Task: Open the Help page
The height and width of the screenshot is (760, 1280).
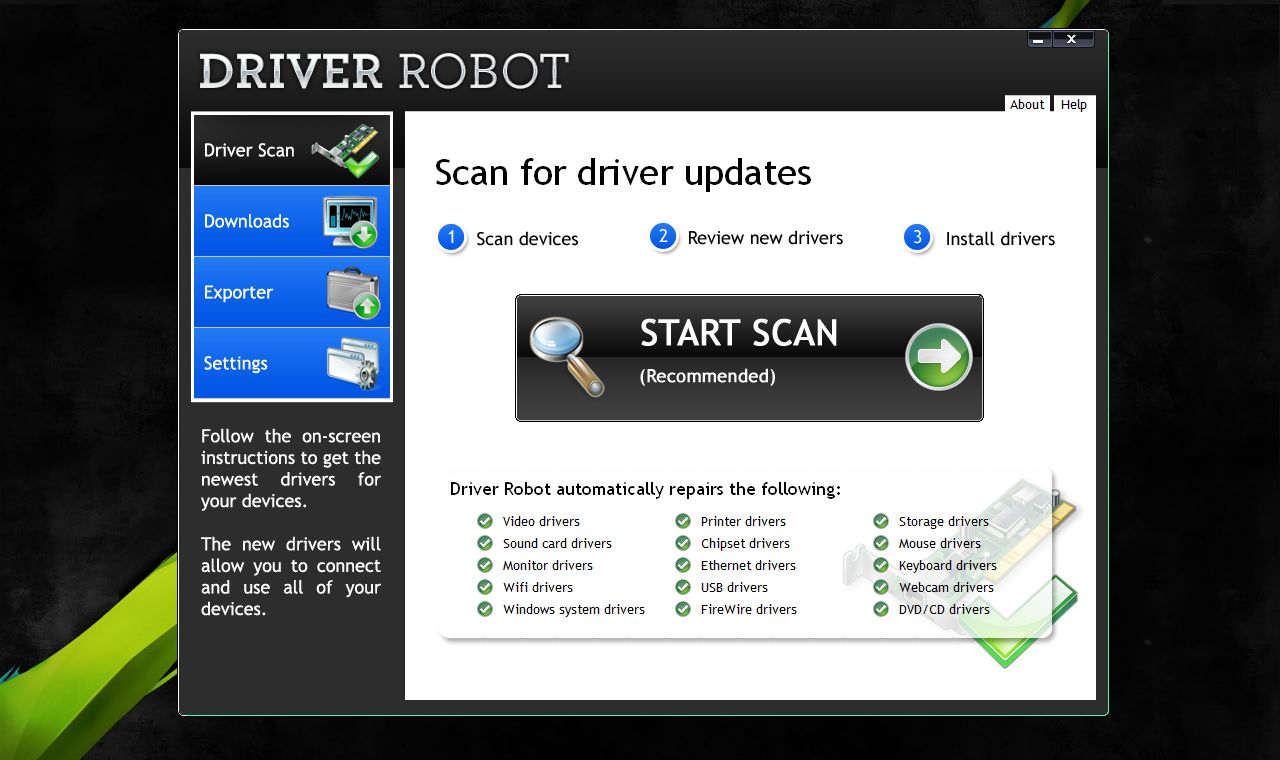Action: [x=1074, y=104]
